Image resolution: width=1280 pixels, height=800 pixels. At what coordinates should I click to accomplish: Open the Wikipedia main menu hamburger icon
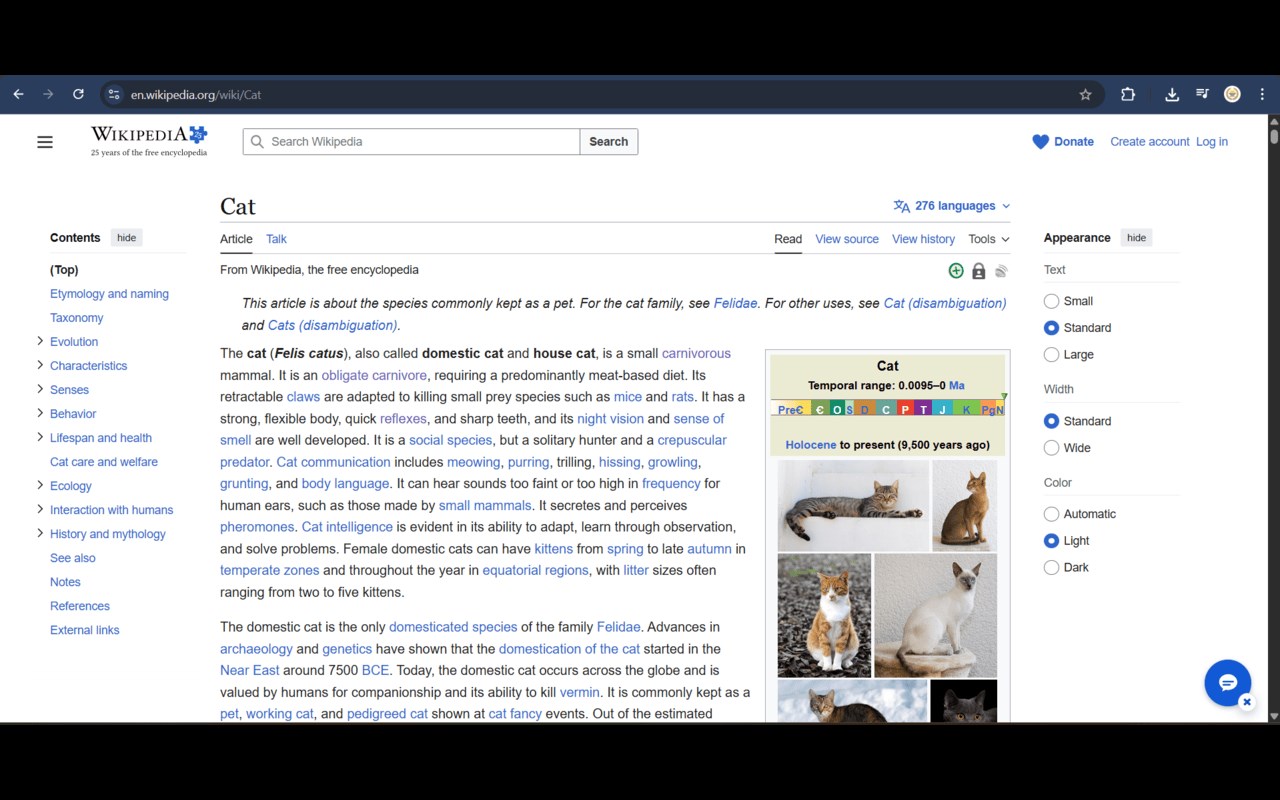point(45,142)
